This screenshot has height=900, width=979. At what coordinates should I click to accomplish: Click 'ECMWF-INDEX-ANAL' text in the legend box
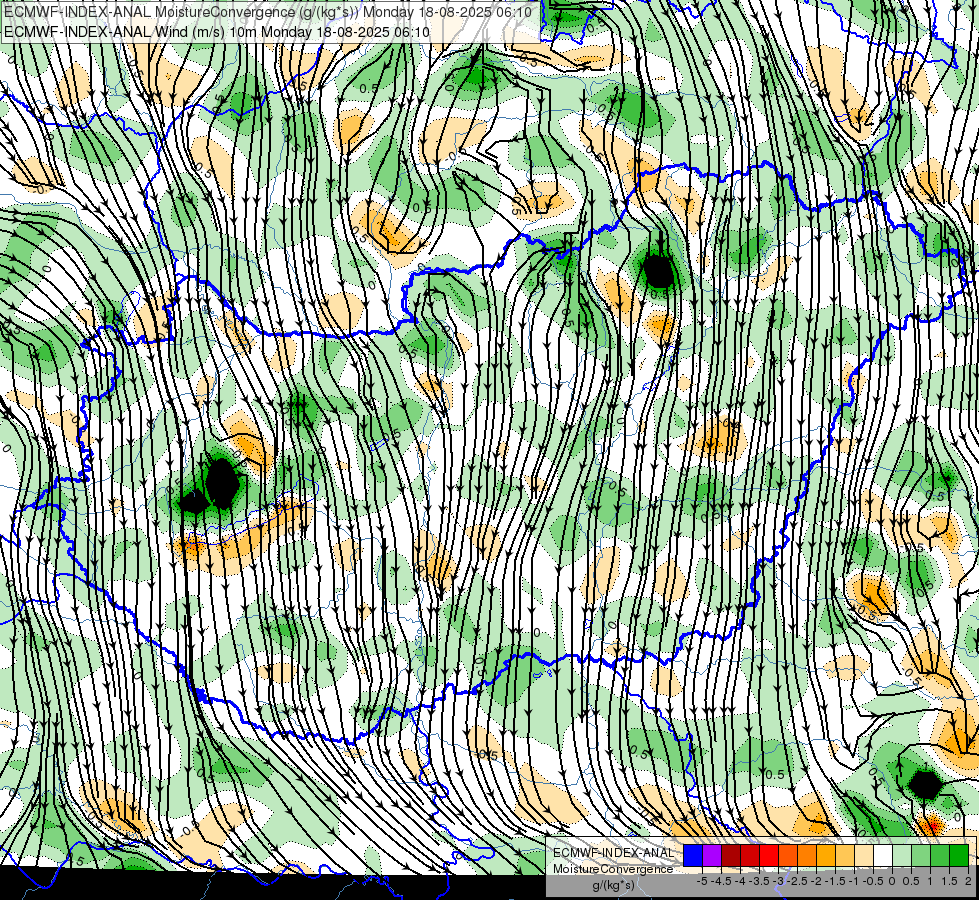[614, 853]
